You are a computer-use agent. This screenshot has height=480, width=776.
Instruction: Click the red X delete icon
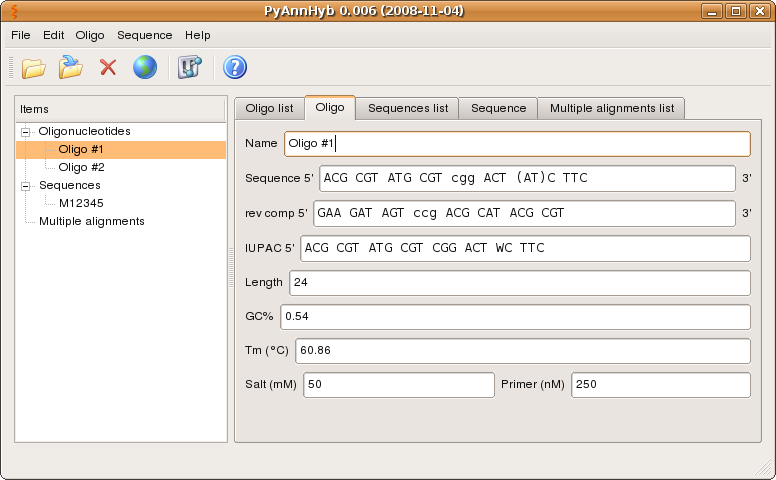pos(108,67)
